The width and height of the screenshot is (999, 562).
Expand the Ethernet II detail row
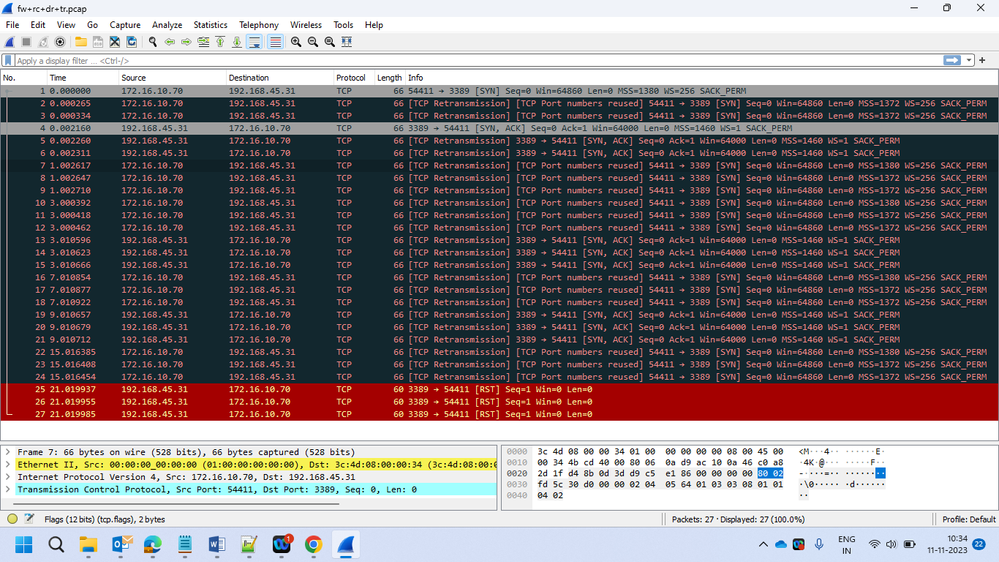pos(8,465)
